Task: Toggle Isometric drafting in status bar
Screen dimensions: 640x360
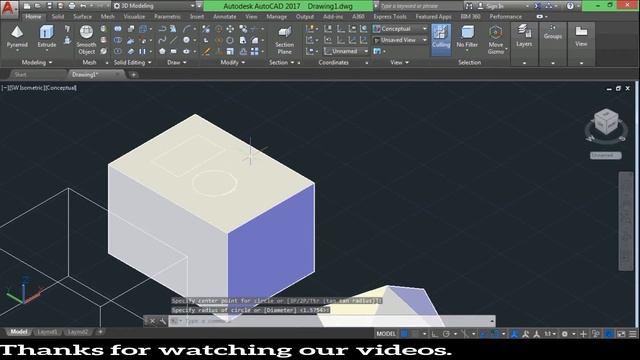Action: [465, 334]
